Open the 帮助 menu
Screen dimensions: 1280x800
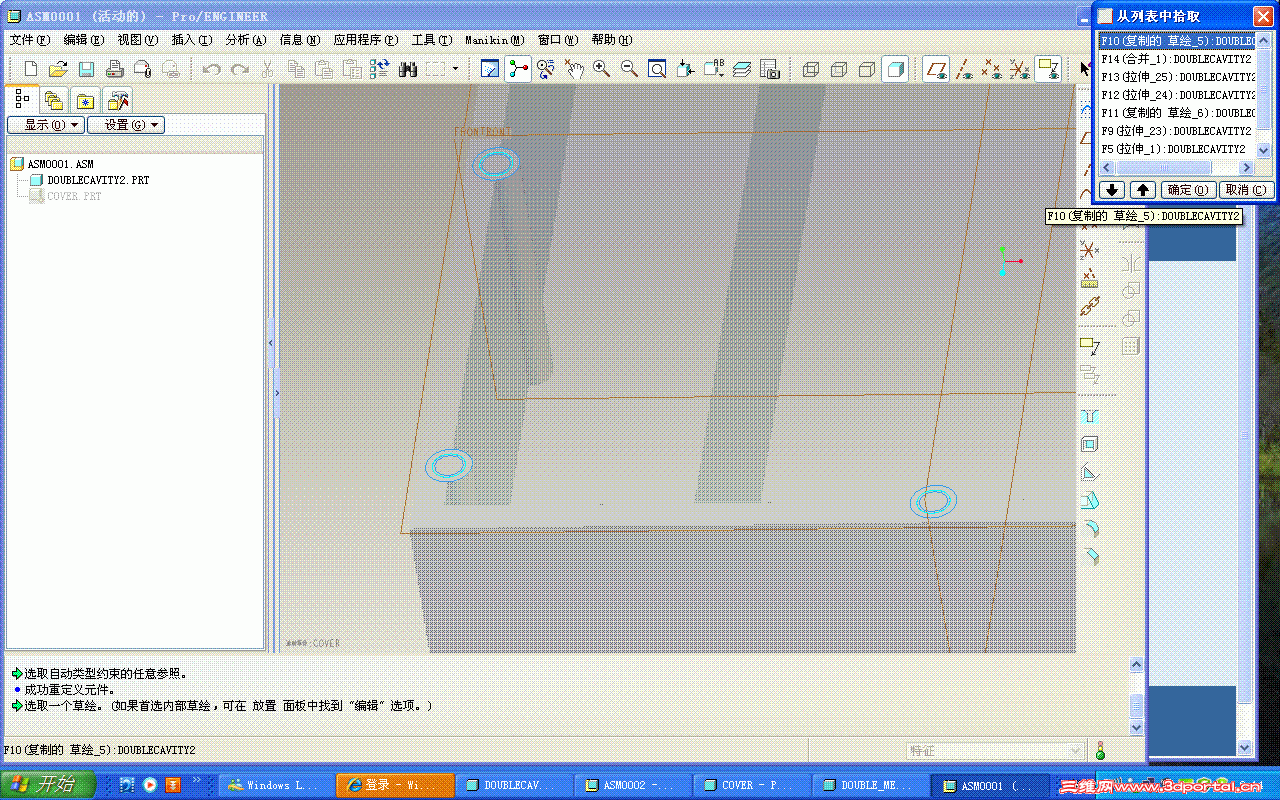[x=612, y=40]
